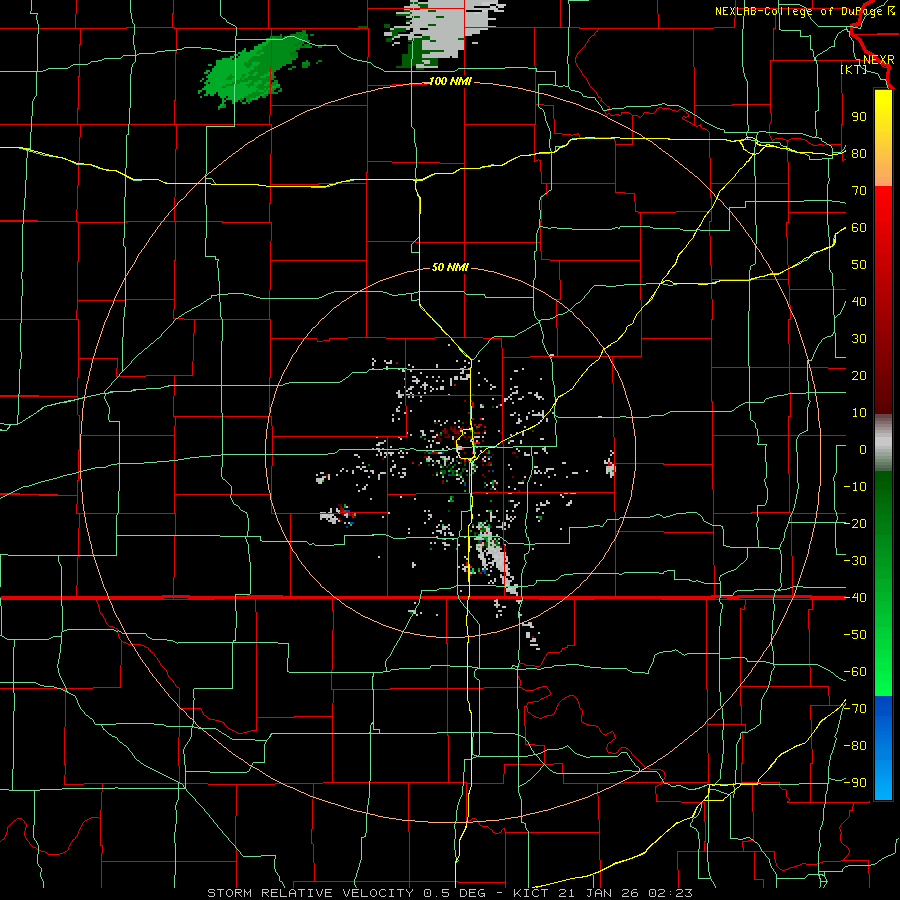Click the Storm Relative Velocity caption text

[x=449, y=893]
